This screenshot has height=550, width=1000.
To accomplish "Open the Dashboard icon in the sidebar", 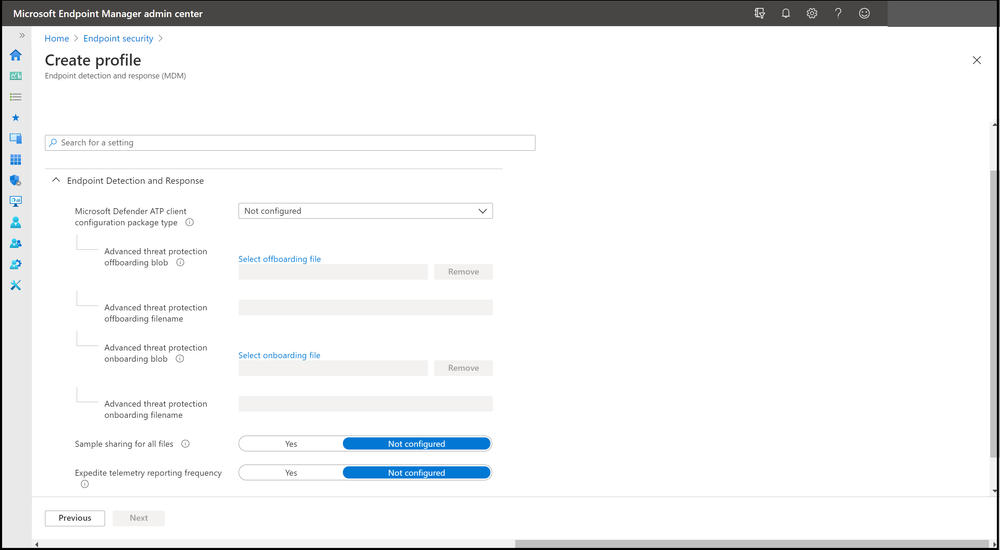I will [x=16, y=76].
